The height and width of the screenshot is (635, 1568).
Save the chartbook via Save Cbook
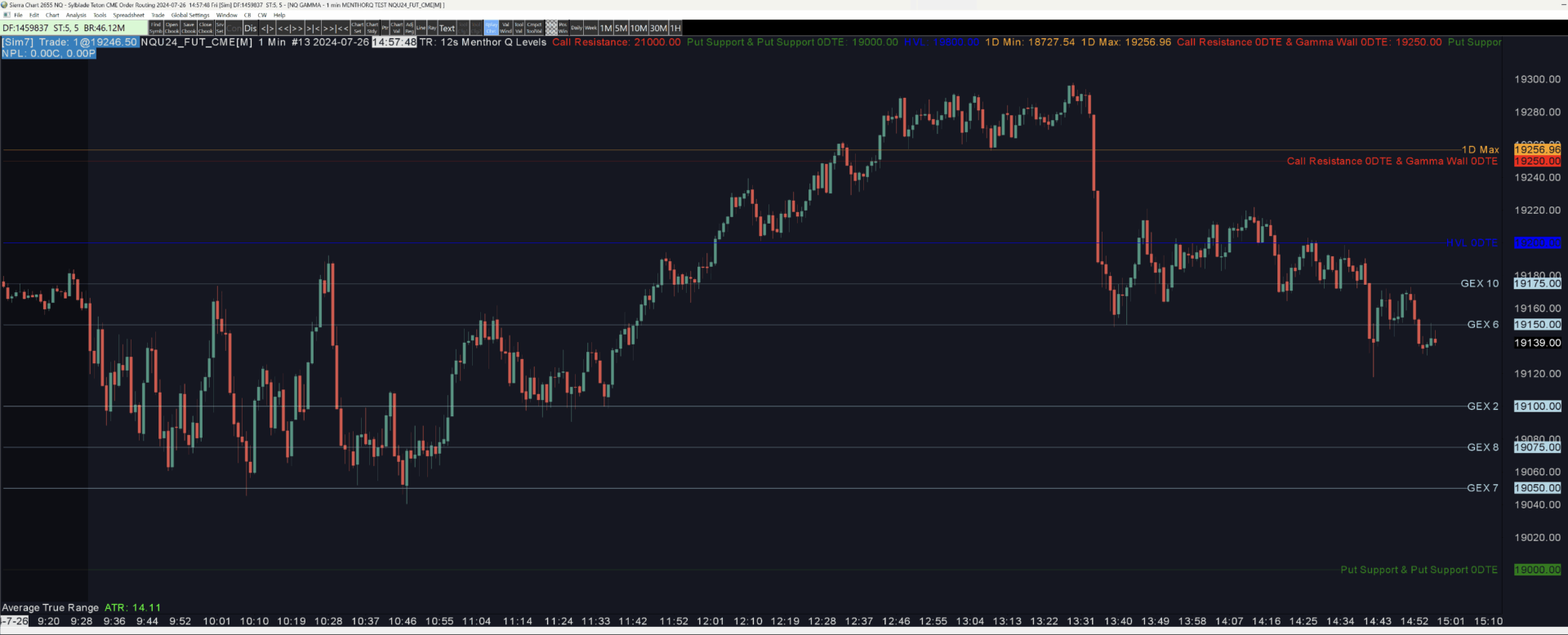(189, 28)
